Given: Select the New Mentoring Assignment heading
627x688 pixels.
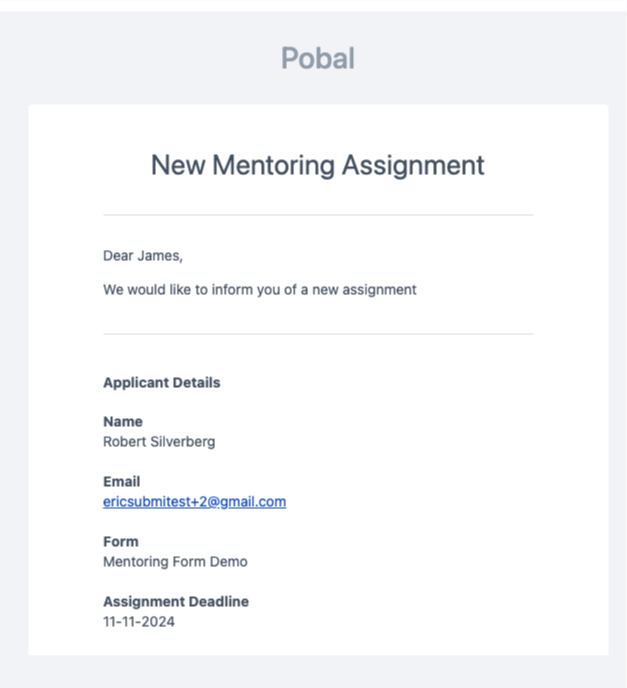Looking at the screenshot, I should tap(318, 165).
